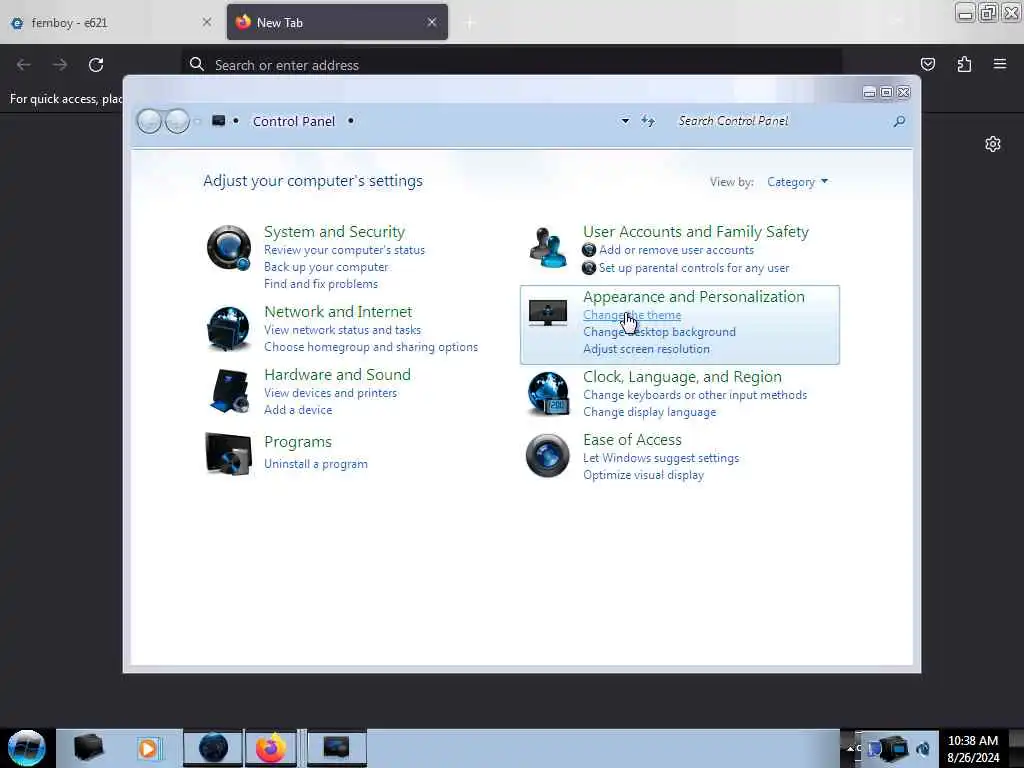Open the Programs category icon
Viewport: 1024px width, 768px height.
point(228,453)
